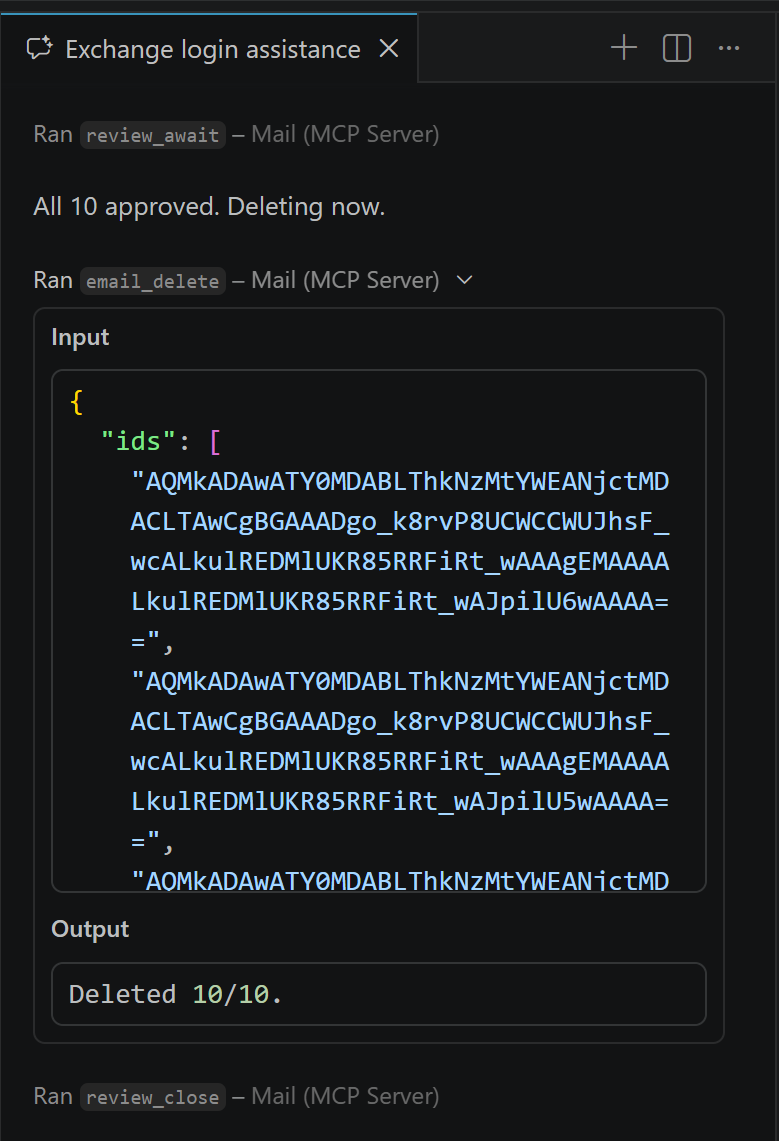Click the email_delete tool badge
This screenshot has height=1141, width=779.
click(x=152, y=280)
